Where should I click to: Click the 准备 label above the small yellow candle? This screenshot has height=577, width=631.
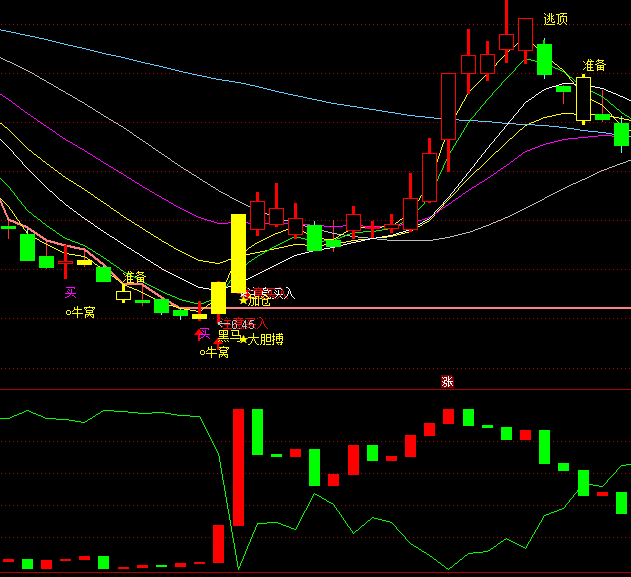click(x=134, y=277)
